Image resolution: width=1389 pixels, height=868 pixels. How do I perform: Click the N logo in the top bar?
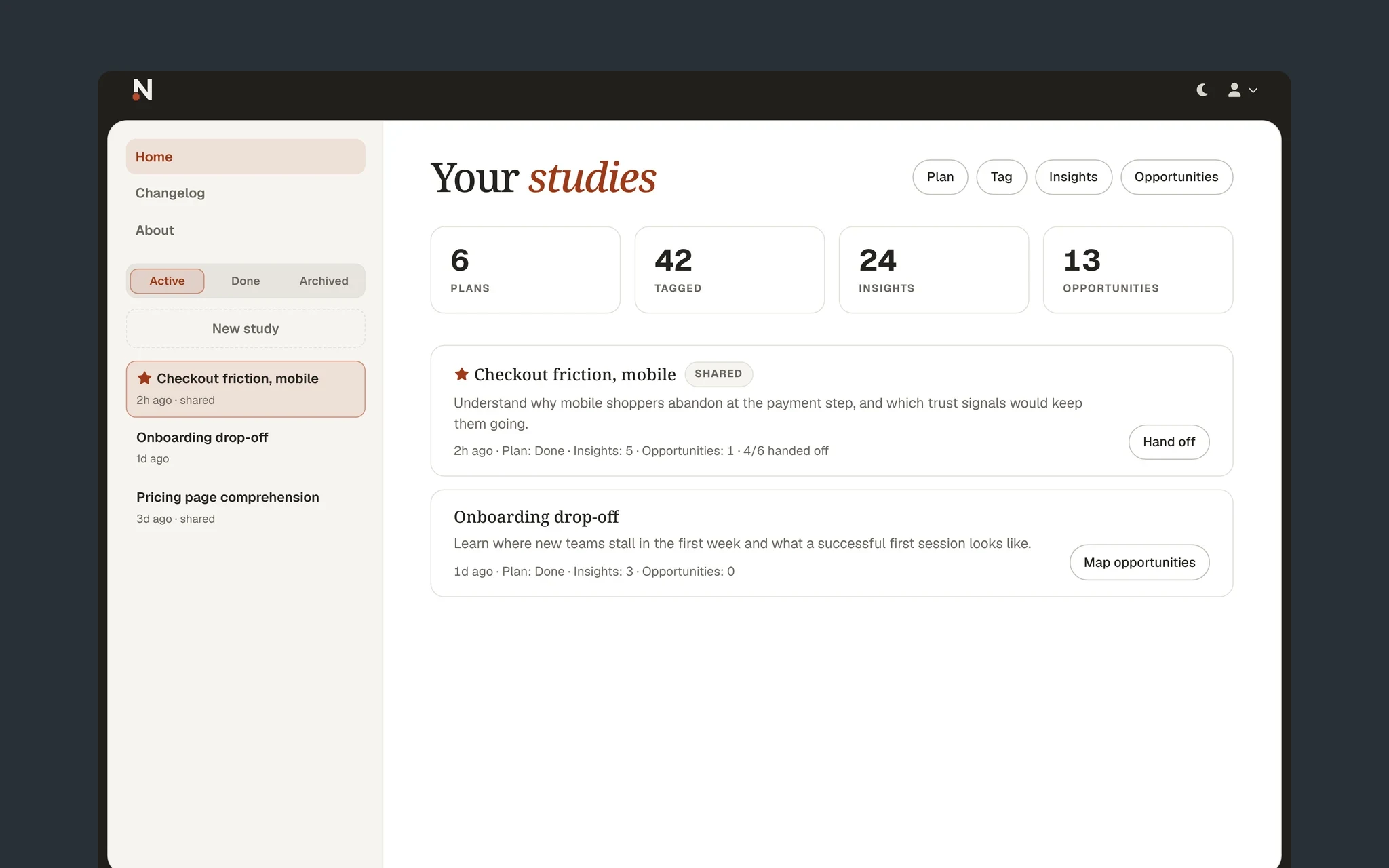tap(142, 90)
